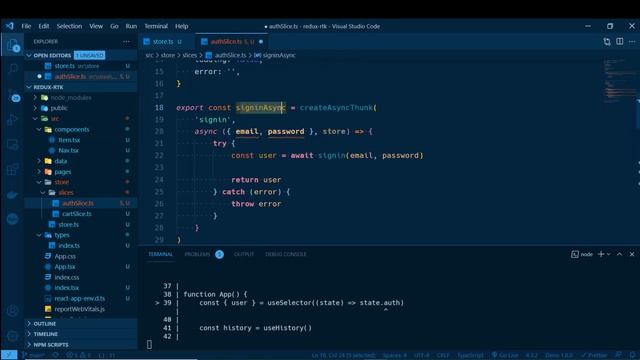Collapse the types folder
640x360 pixels.
(39, 235)
